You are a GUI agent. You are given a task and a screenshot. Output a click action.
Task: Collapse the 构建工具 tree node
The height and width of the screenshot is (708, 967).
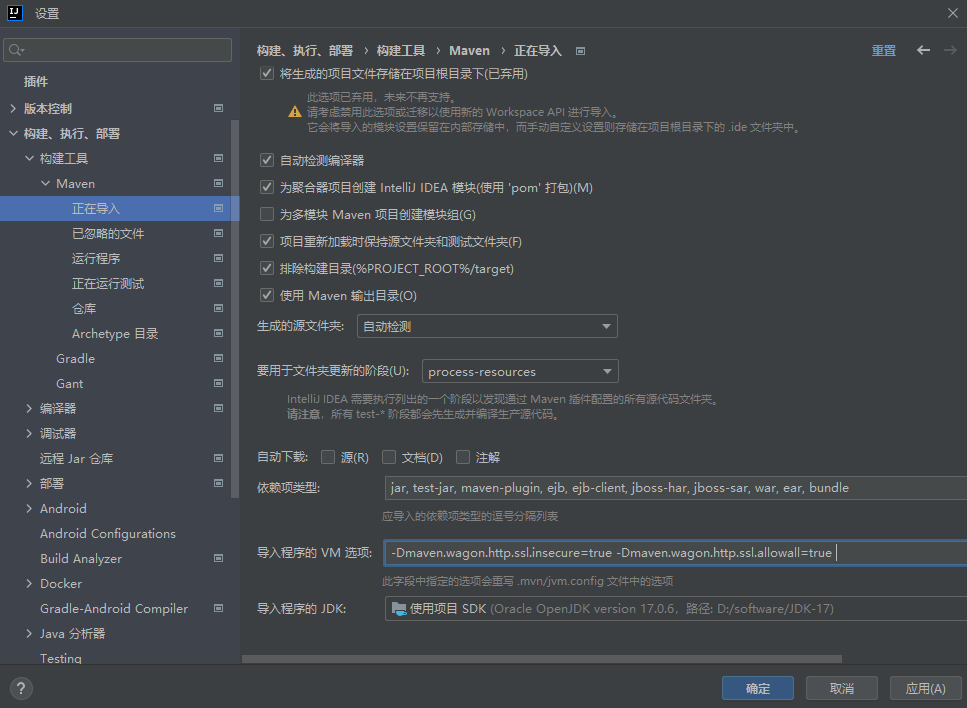pos(29,158)
